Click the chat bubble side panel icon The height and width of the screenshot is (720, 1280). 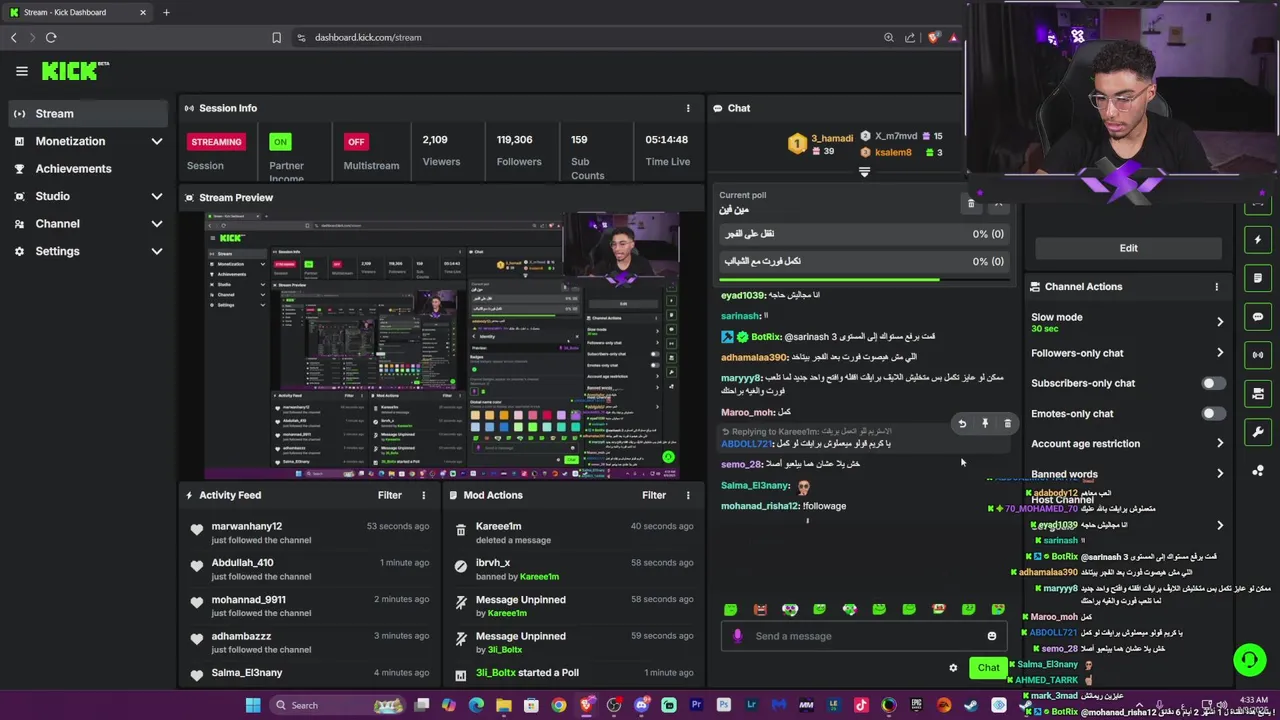coord(1258,317)
